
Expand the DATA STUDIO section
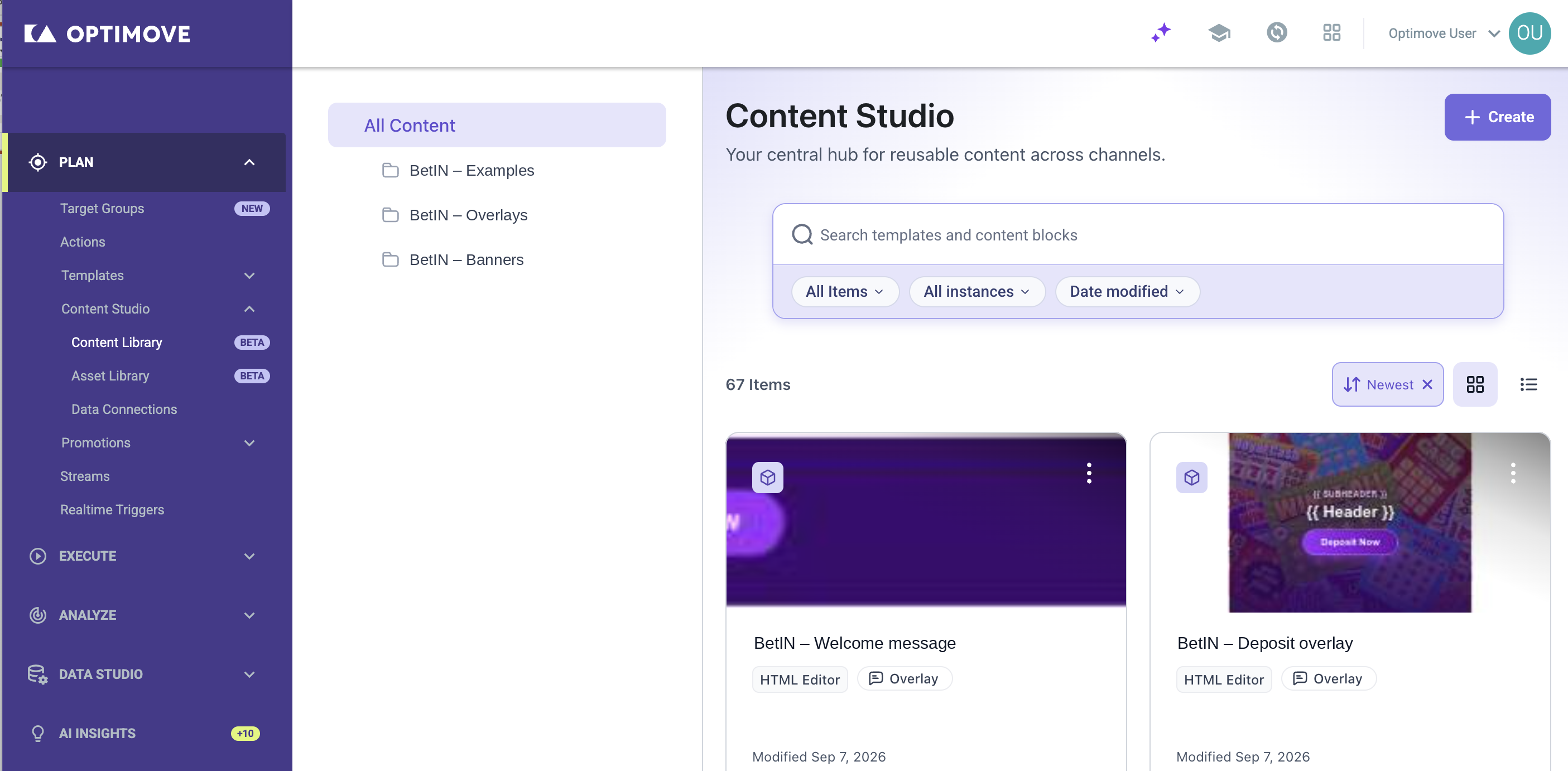[249, 674]
